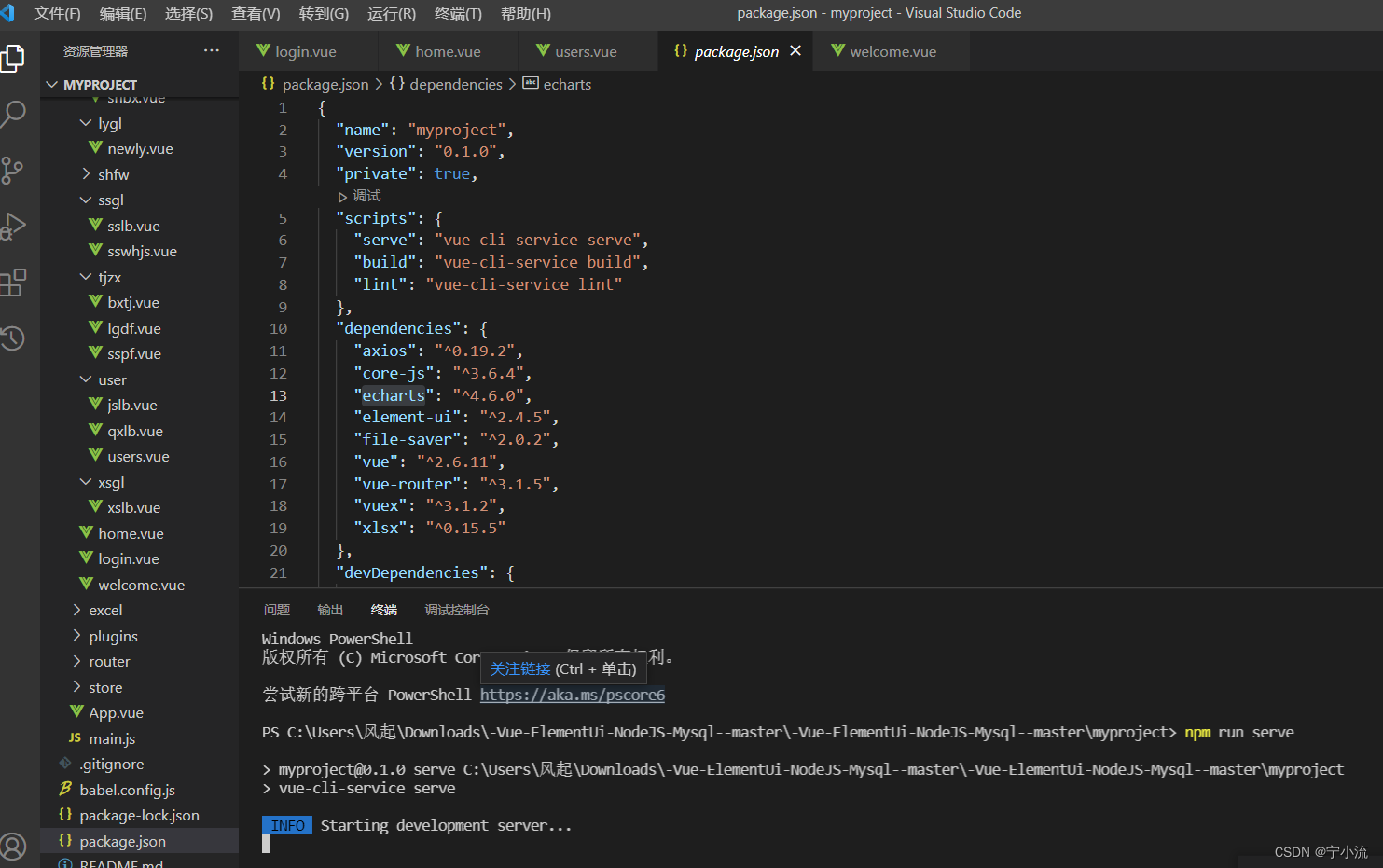Expand the plugins folder

tap(140, 636)
